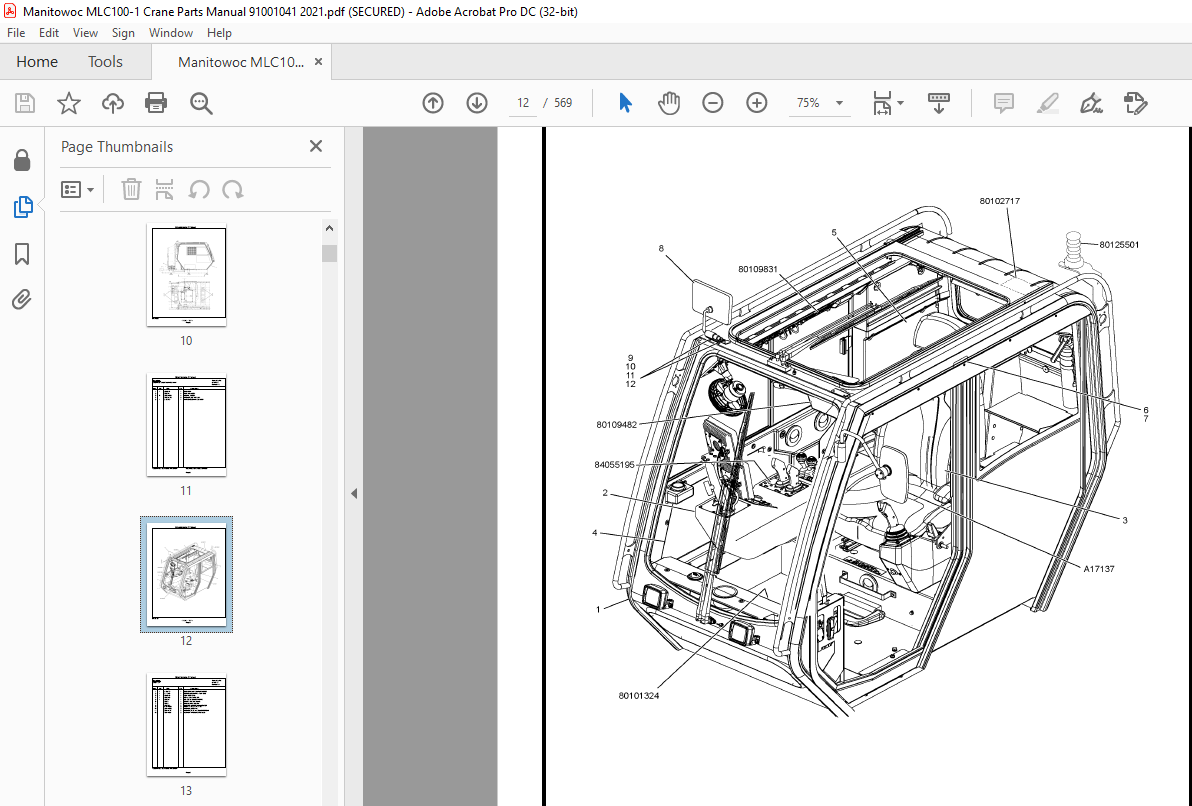Select page 13 thumbnail
This screenshot has height=806, width=1192.
pos(186,724)
